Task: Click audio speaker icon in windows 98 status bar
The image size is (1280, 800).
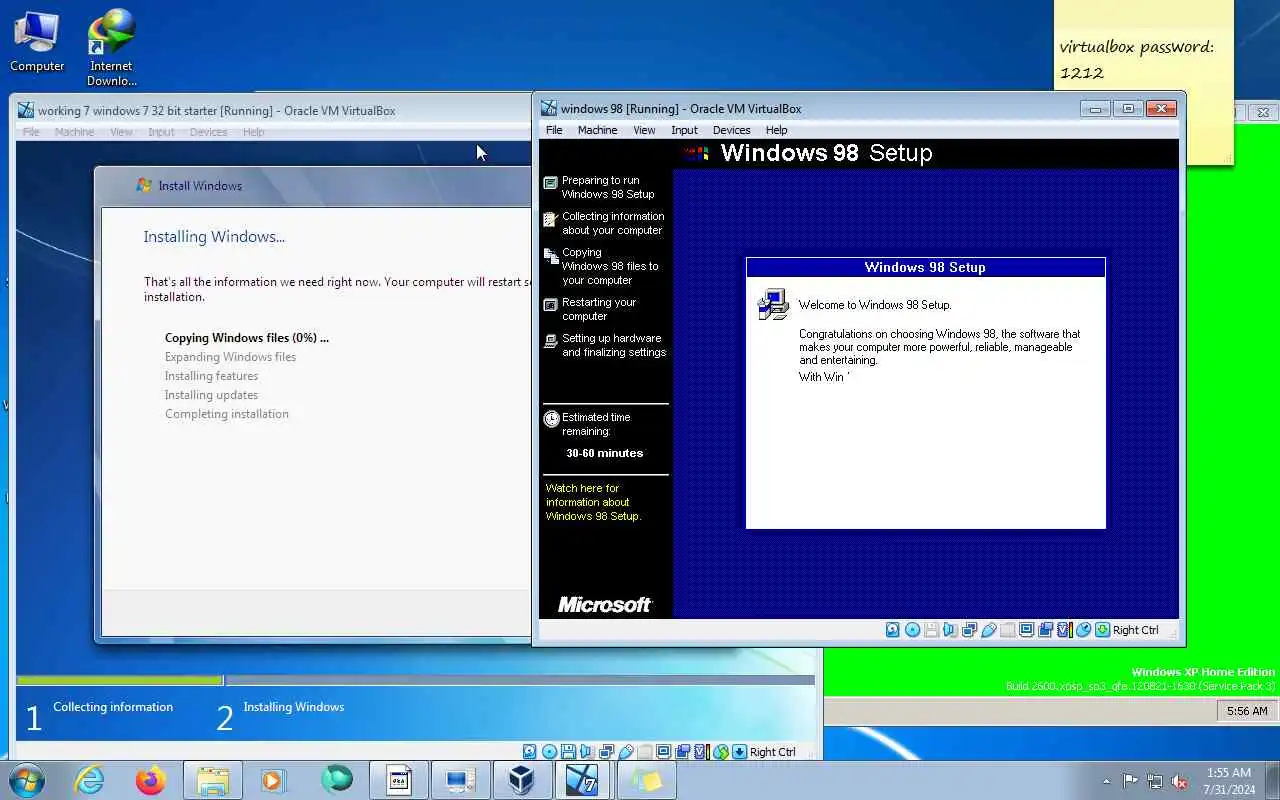Action: coord(950,630)
